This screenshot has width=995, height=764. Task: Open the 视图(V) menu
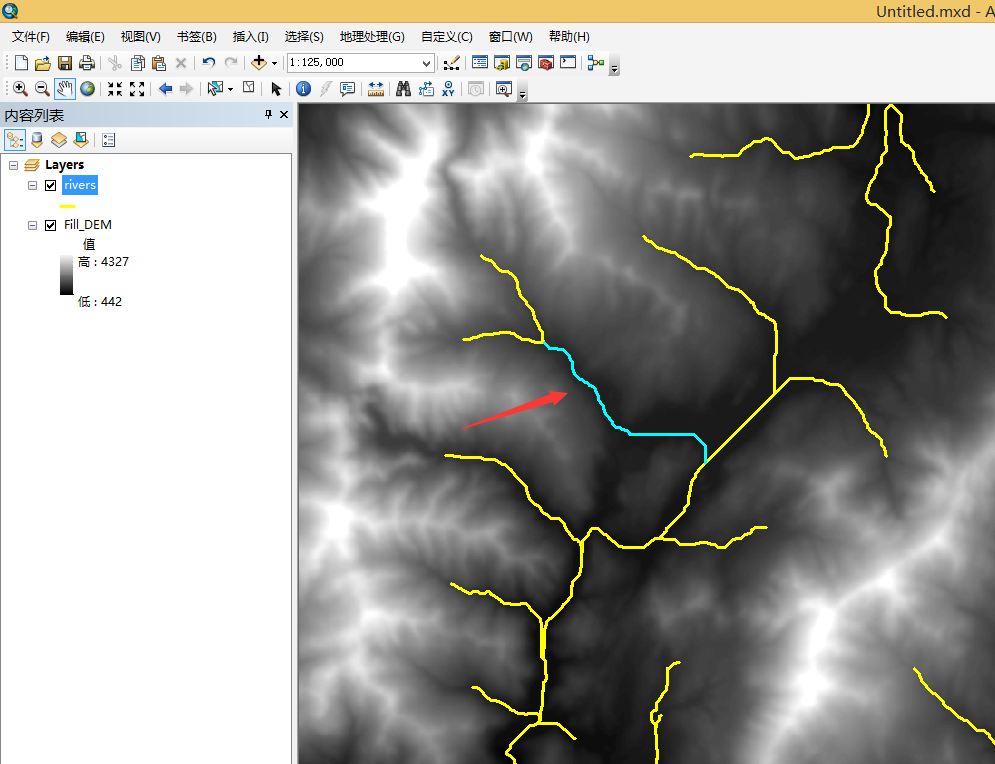(x=140, y=37)
